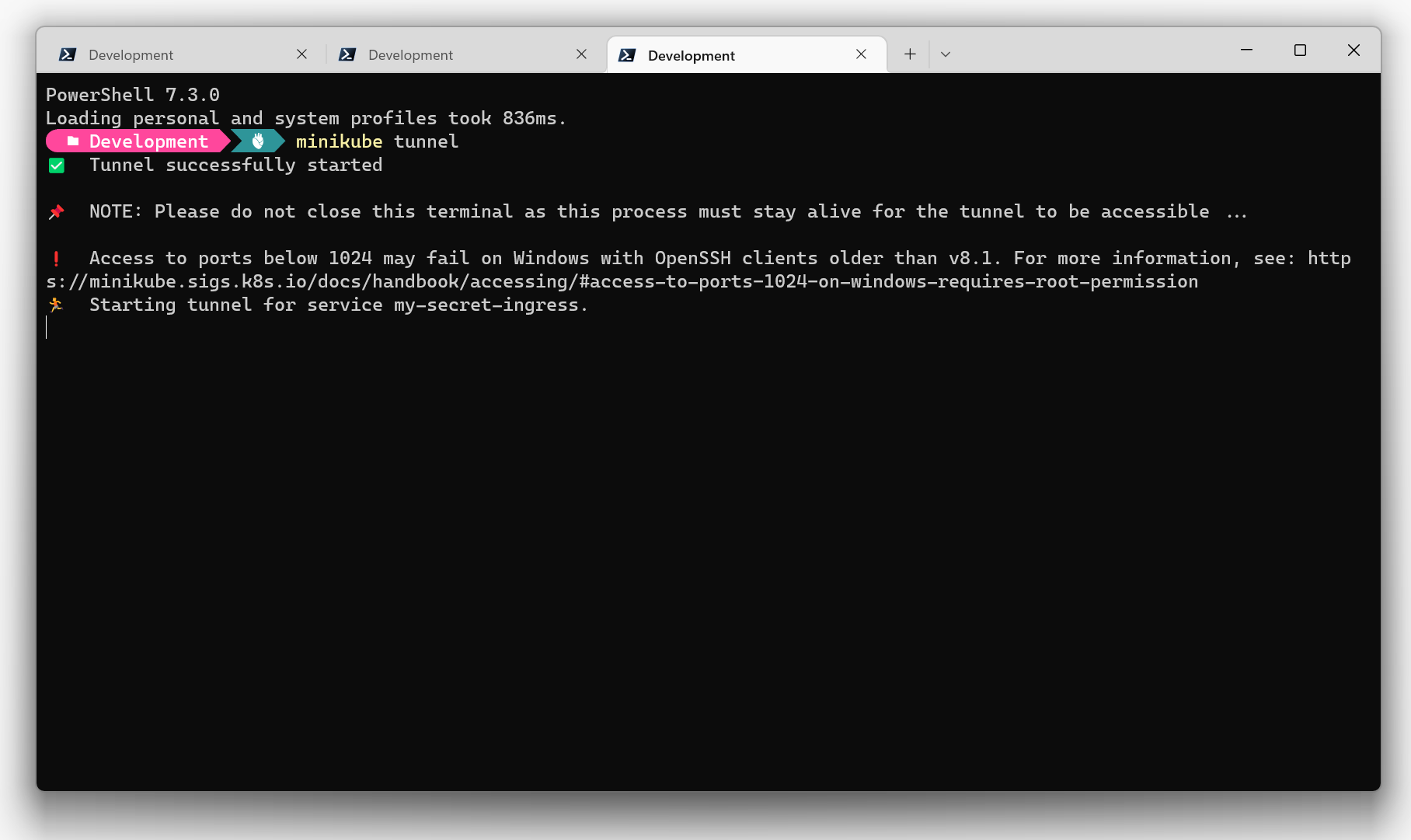Click the yellow minikube command text
This screenshot has width=1411, height=840.
[339, 141]
